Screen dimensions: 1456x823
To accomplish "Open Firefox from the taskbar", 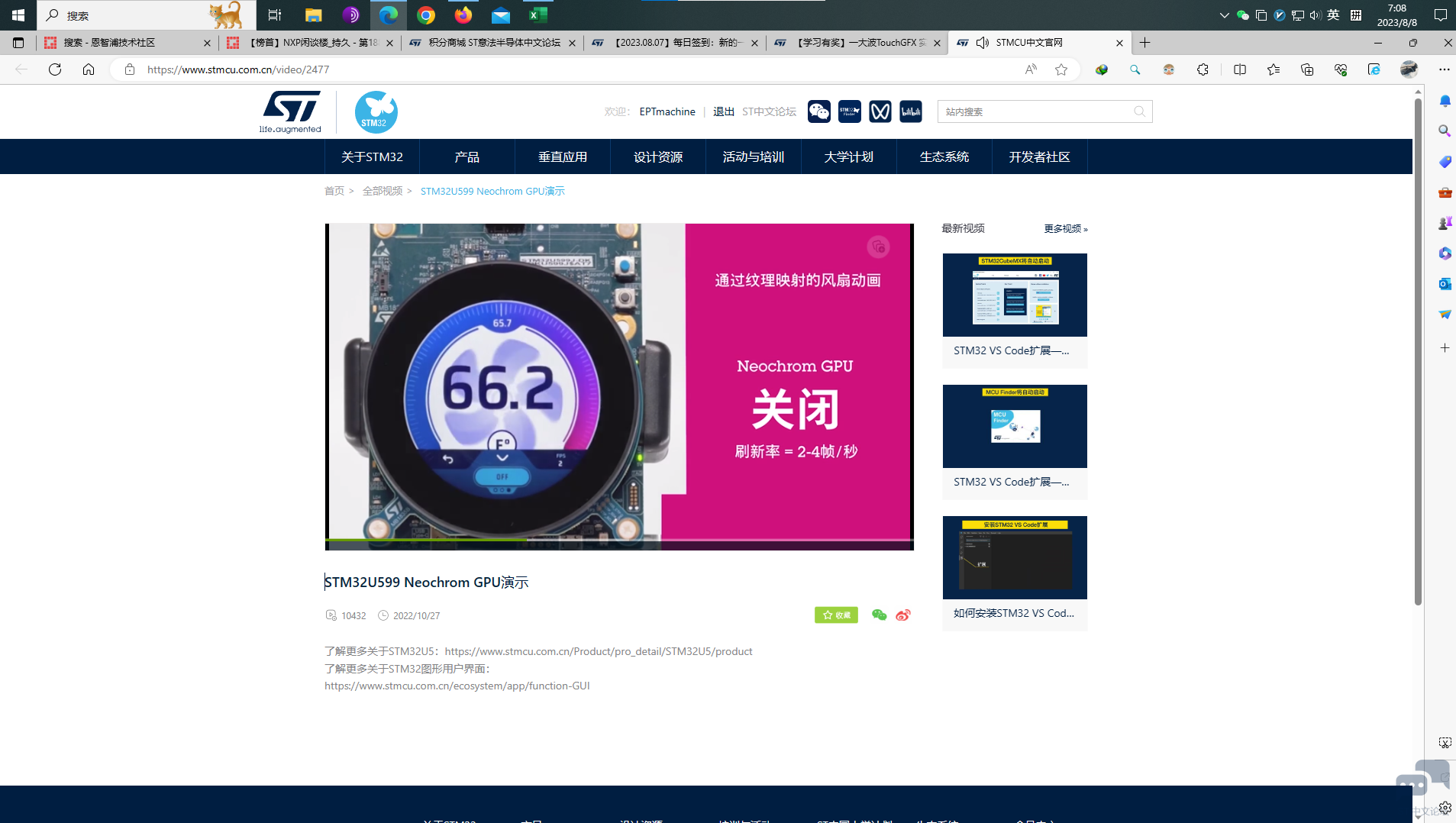I will (x=463, y=15).
